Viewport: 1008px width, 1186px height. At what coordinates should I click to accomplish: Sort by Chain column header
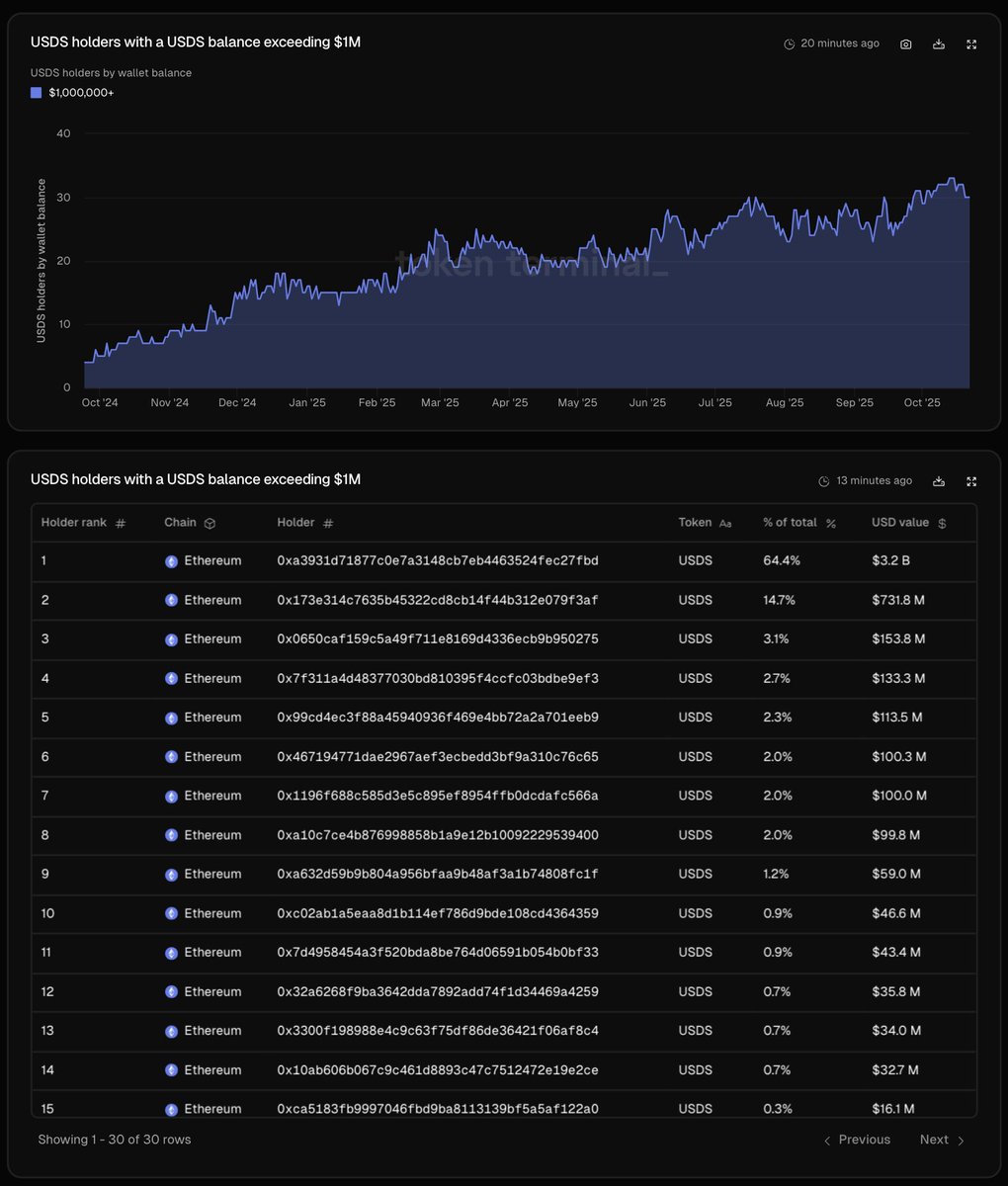[x=190, y=523]
